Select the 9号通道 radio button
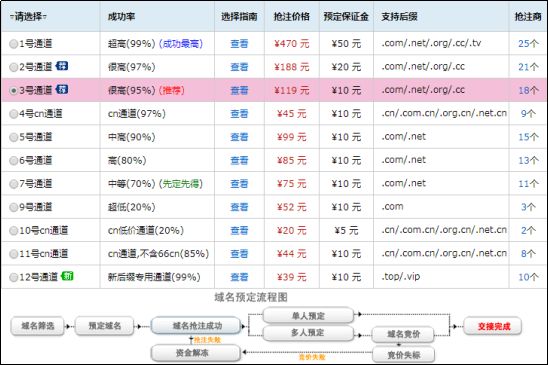548x365 pixels. coord(13,207)
